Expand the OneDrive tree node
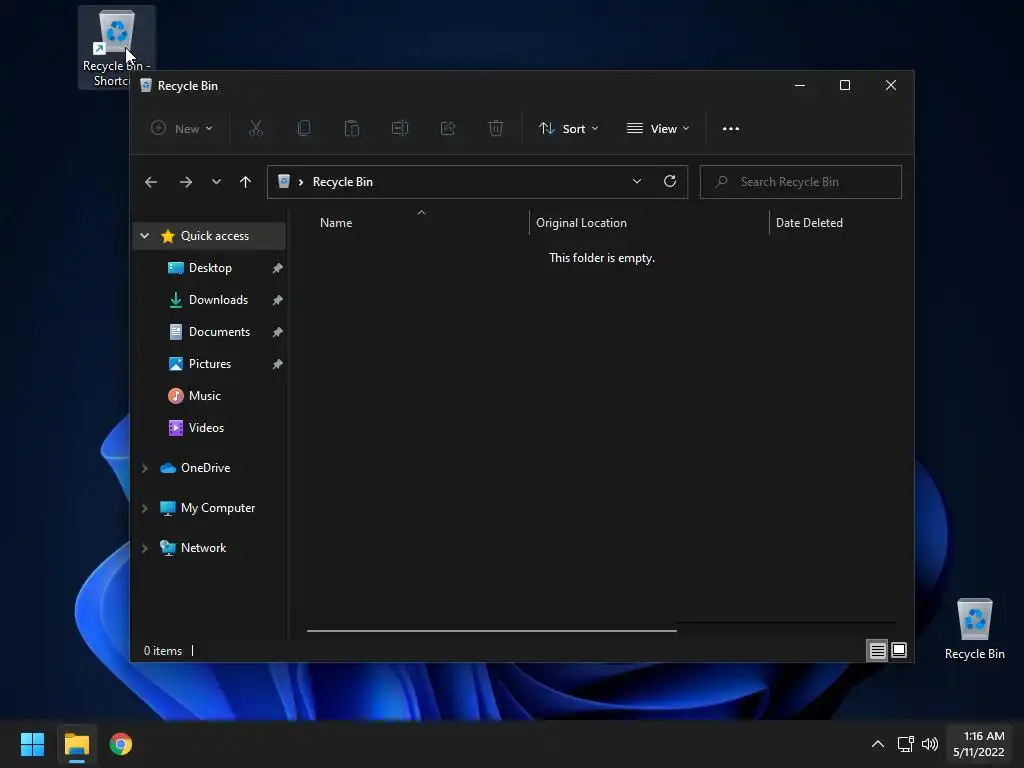The height and width of the screenshot is (768, 1024). click(145, 468)
